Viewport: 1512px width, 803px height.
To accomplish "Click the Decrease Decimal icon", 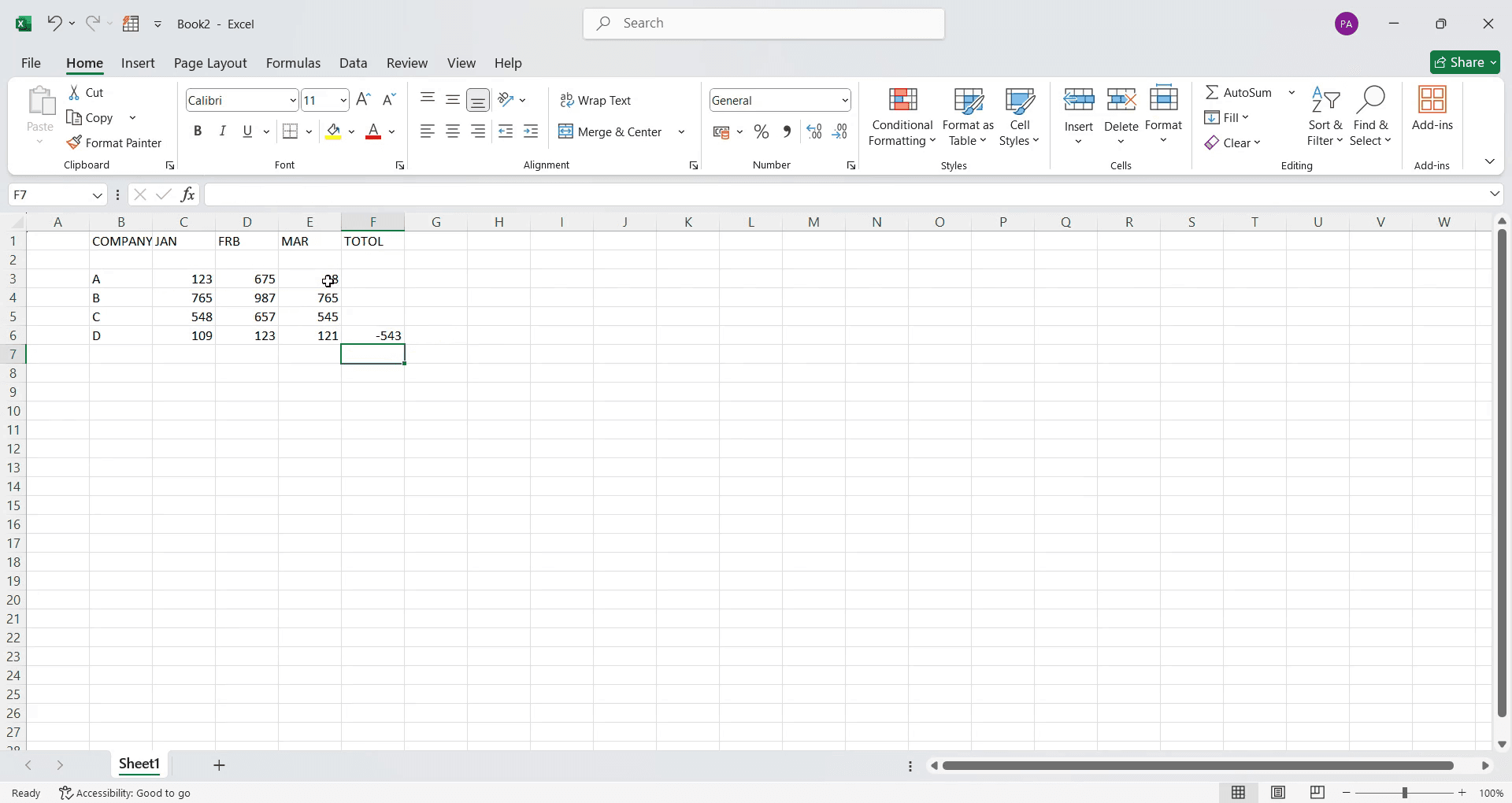I will (x=839, y=132).
